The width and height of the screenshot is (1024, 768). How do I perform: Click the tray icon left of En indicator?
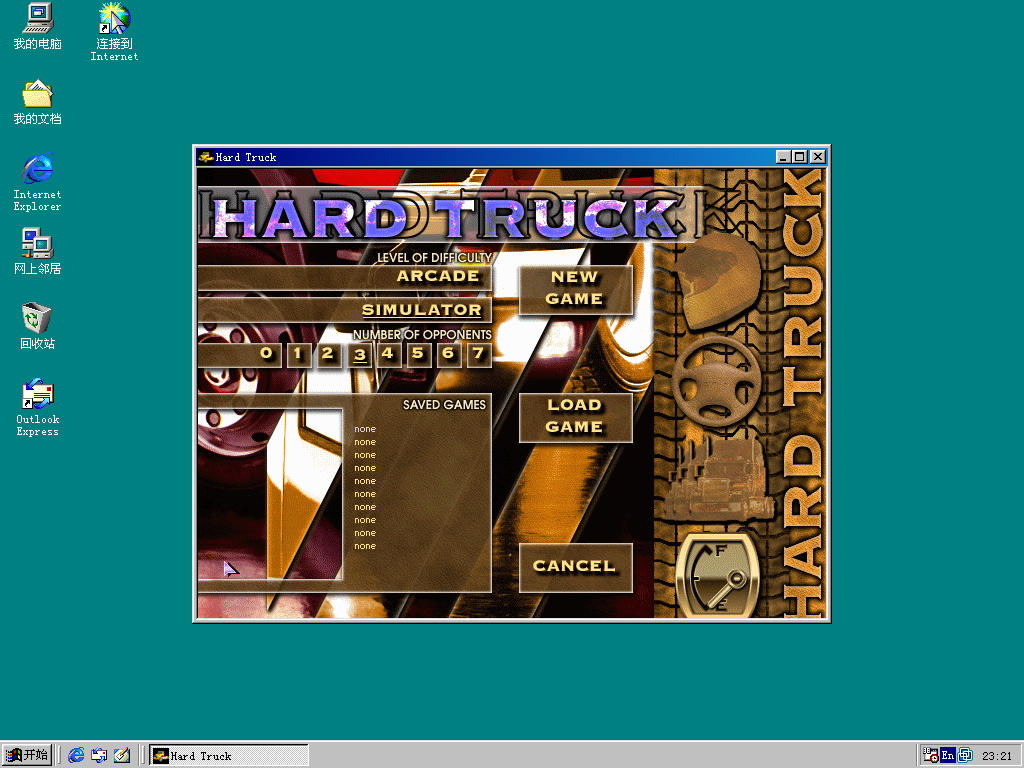[x=931, y=756]
